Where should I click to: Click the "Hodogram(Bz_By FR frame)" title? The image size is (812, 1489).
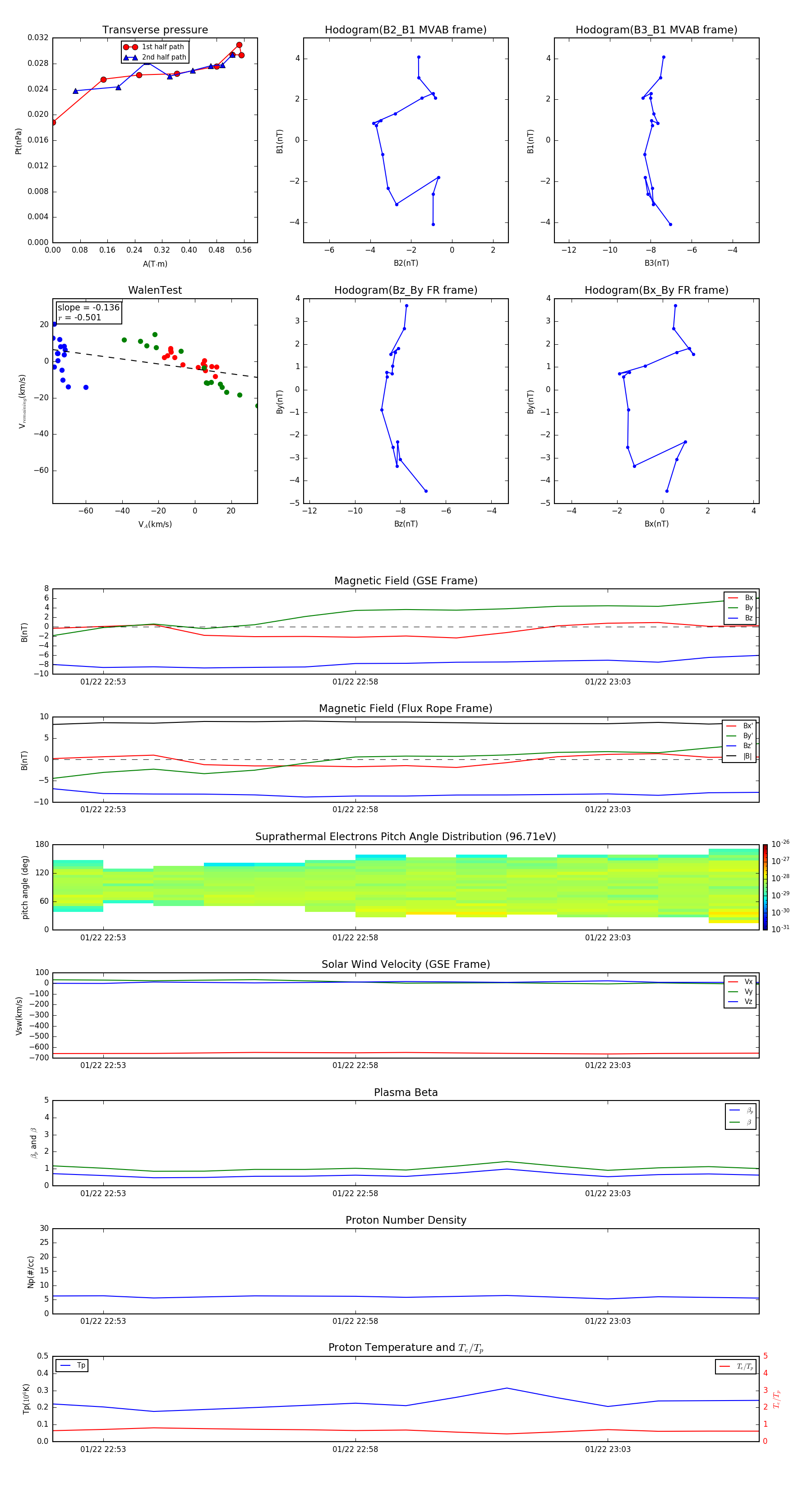coord(406,290)
